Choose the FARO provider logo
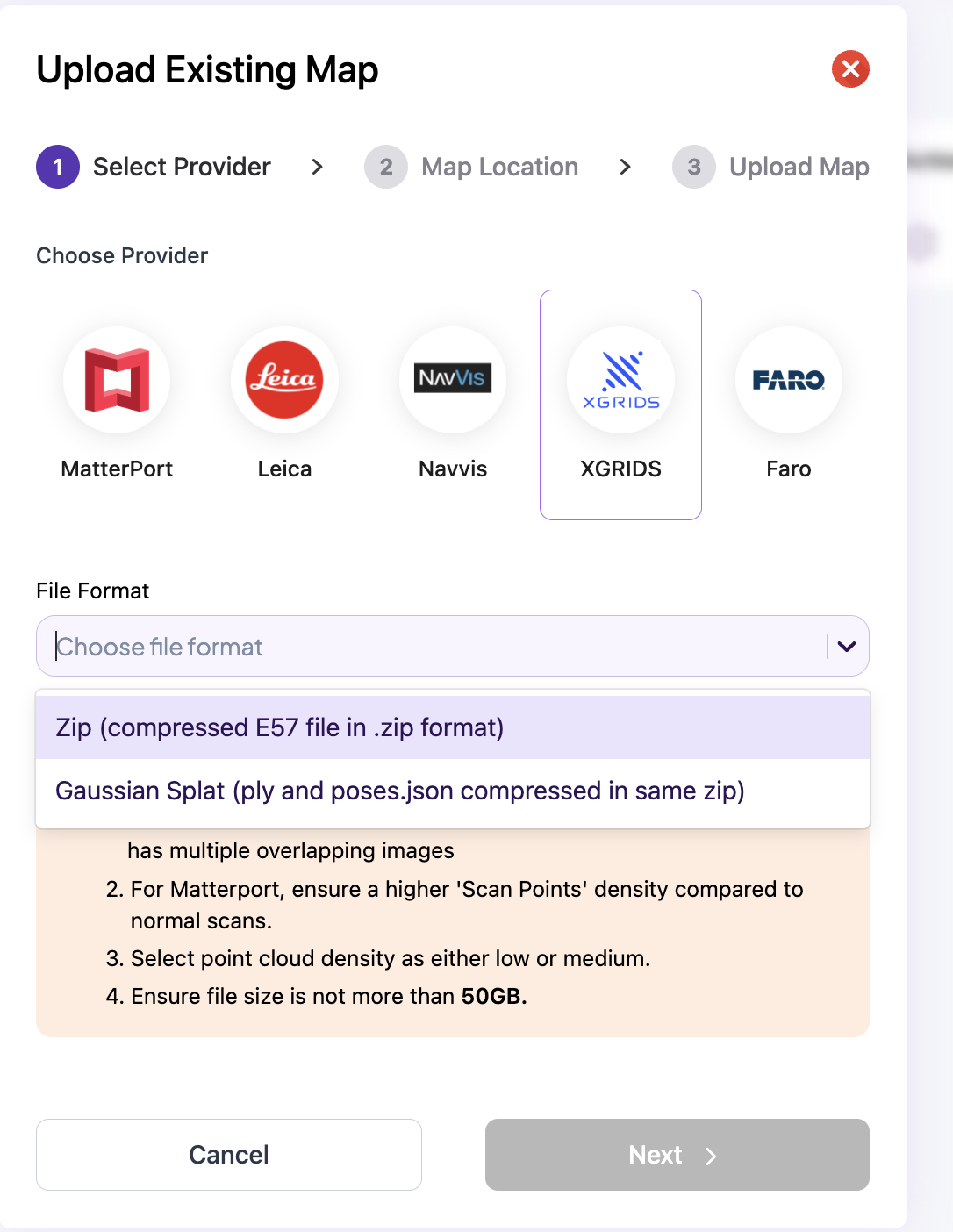The height and width of the screenshot is (1232, 953). pyautogui.click(x=789, y=380)
